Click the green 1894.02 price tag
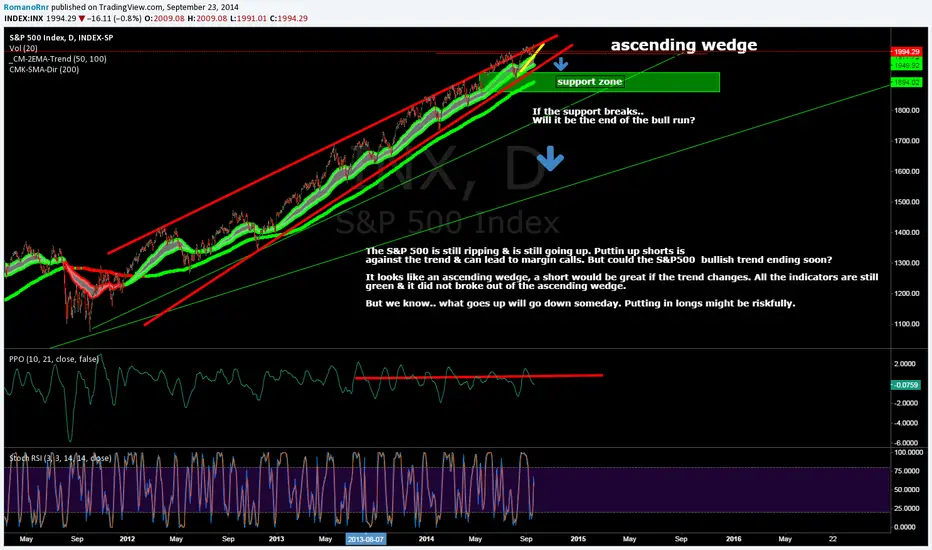 tap(906, 83)
